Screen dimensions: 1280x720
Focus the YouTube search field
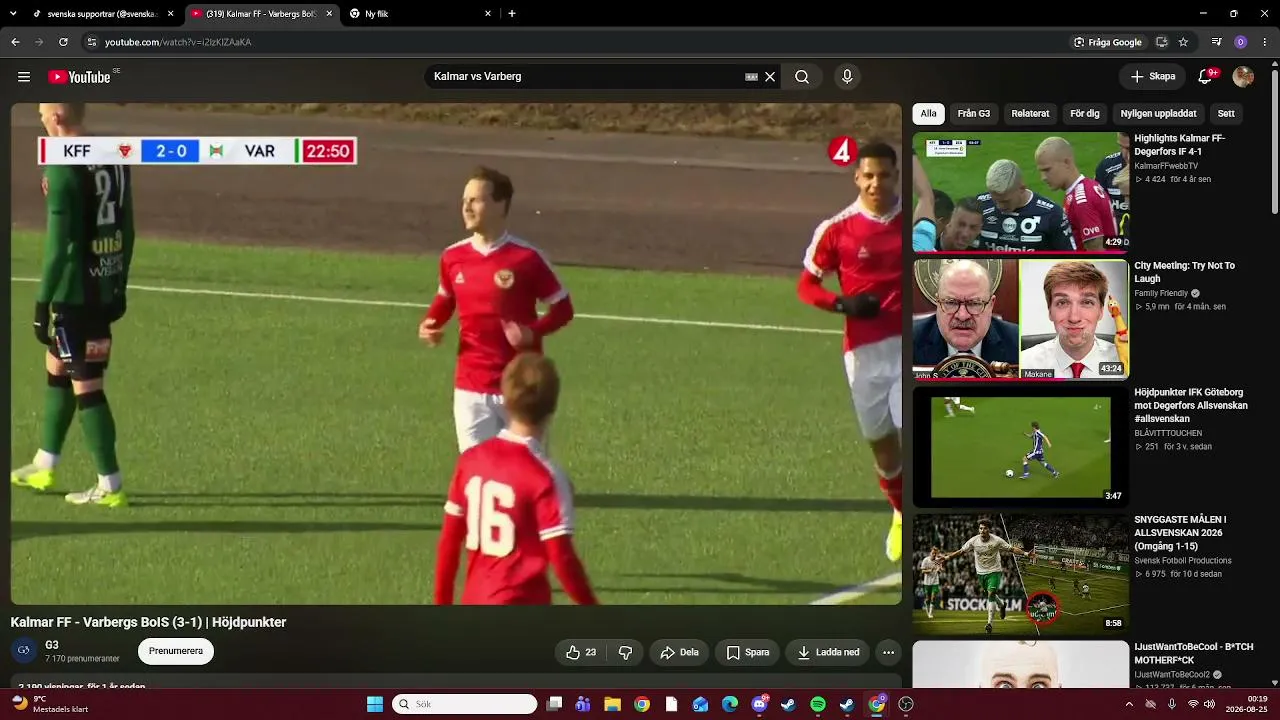coord(586,77)
